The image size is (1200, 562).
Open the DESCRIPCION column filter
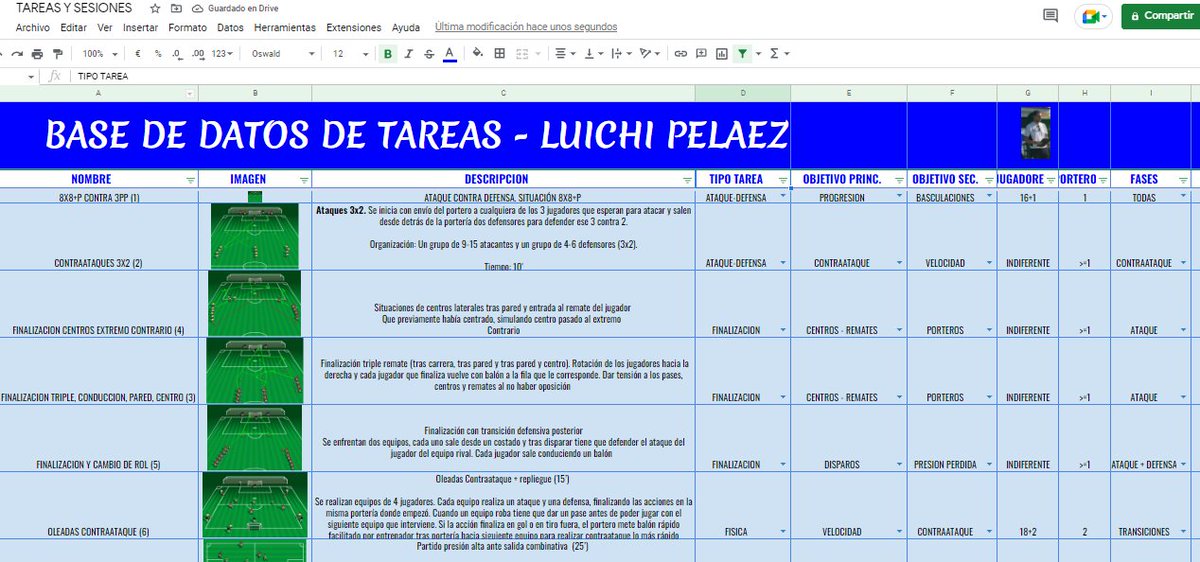point(686,180)
